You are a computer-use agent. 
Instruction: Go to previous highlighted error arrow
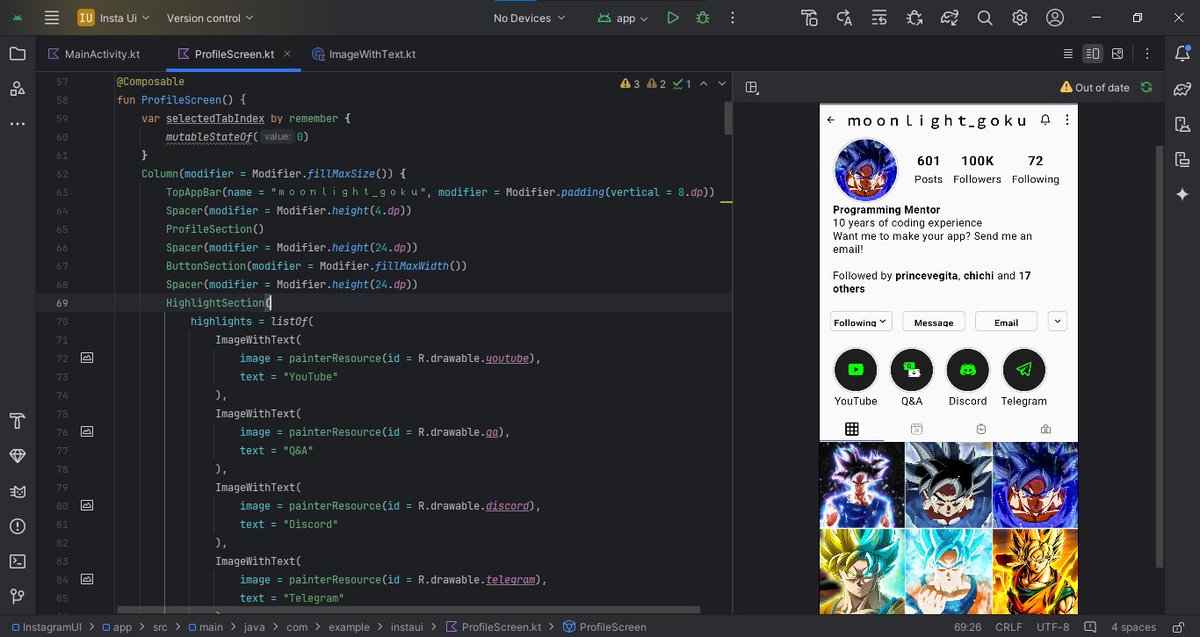coord(704,84)
